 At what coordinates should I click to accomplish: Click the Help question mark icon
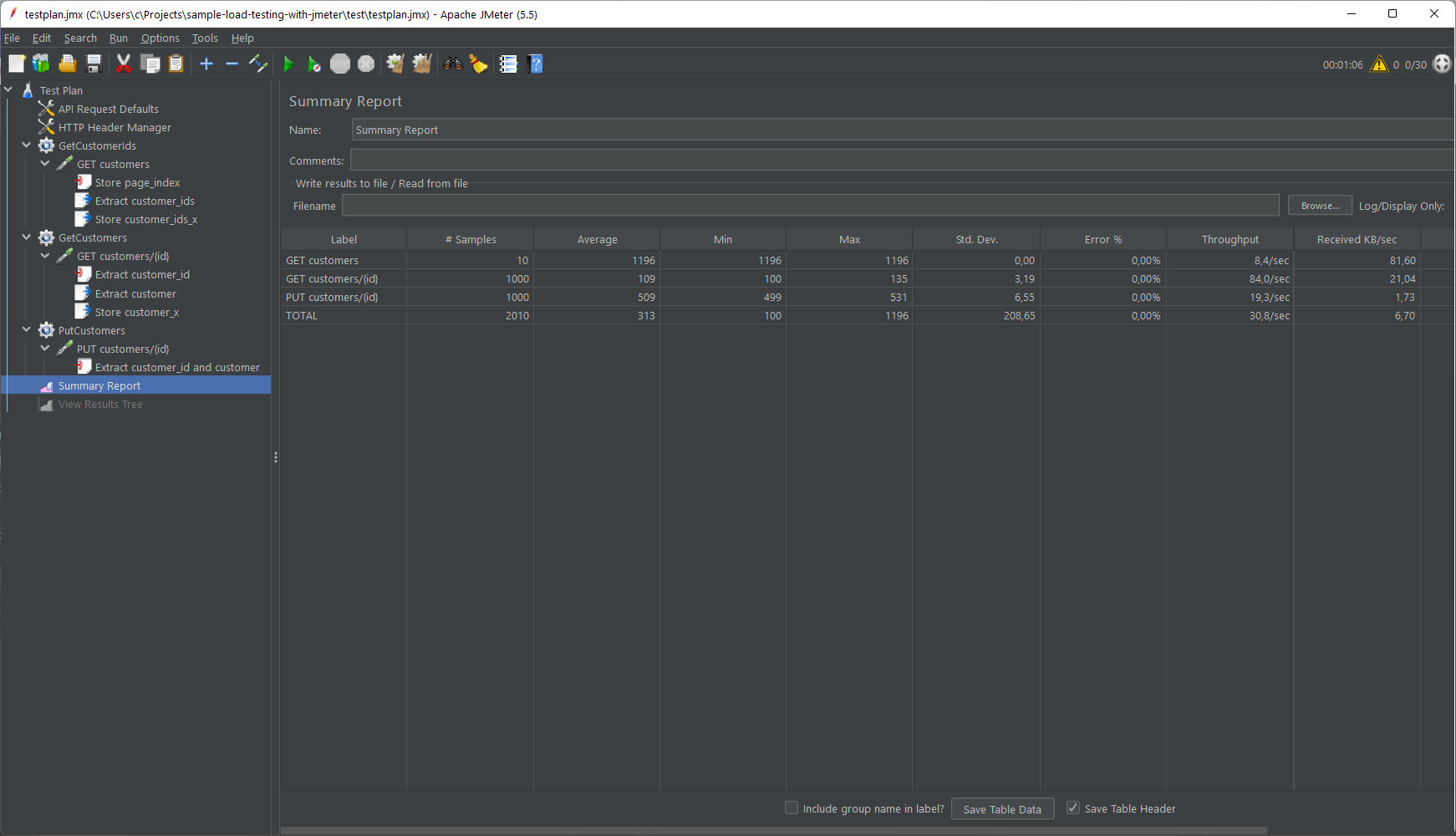point(536,64)
